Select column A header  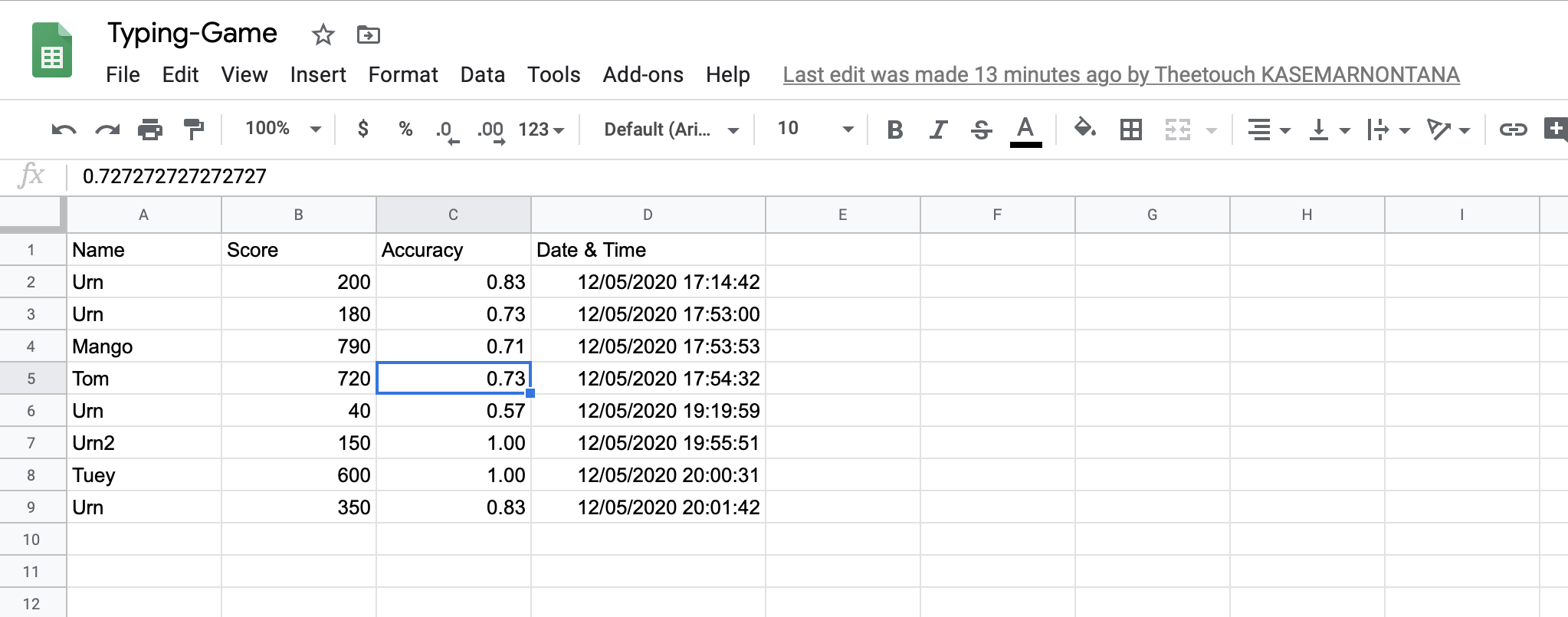point(144,215)
